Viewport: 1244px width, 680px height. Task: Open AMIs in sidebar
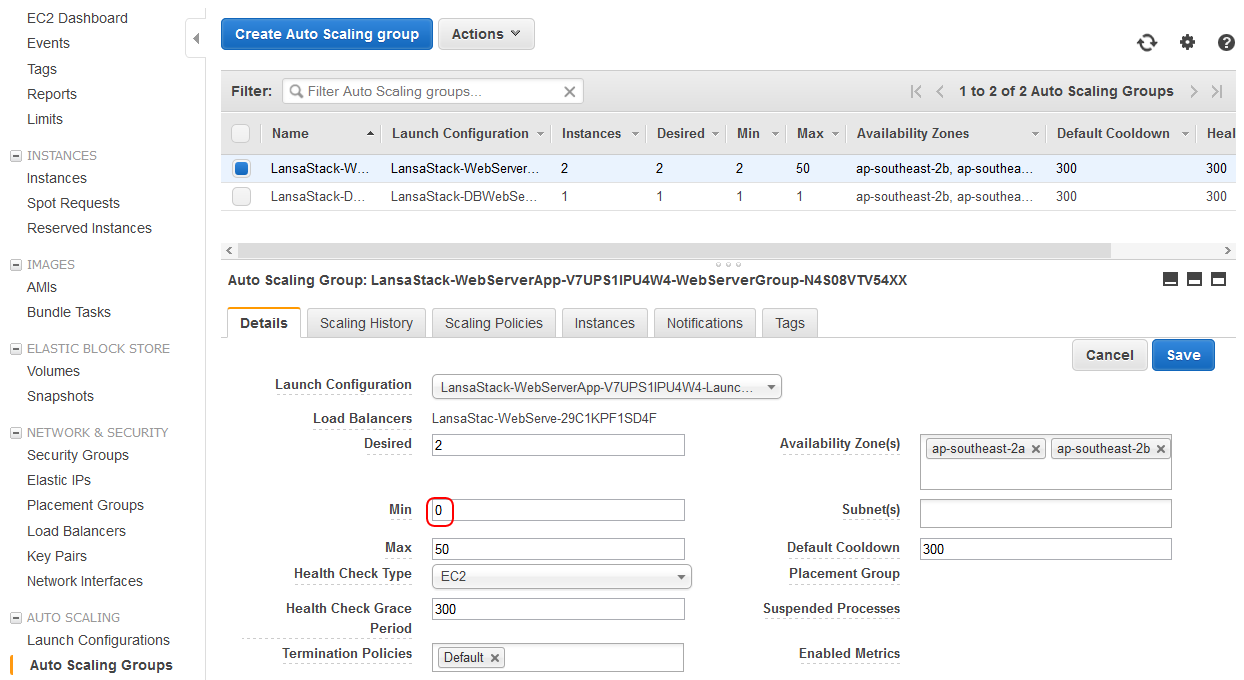[x=42, y=287]
